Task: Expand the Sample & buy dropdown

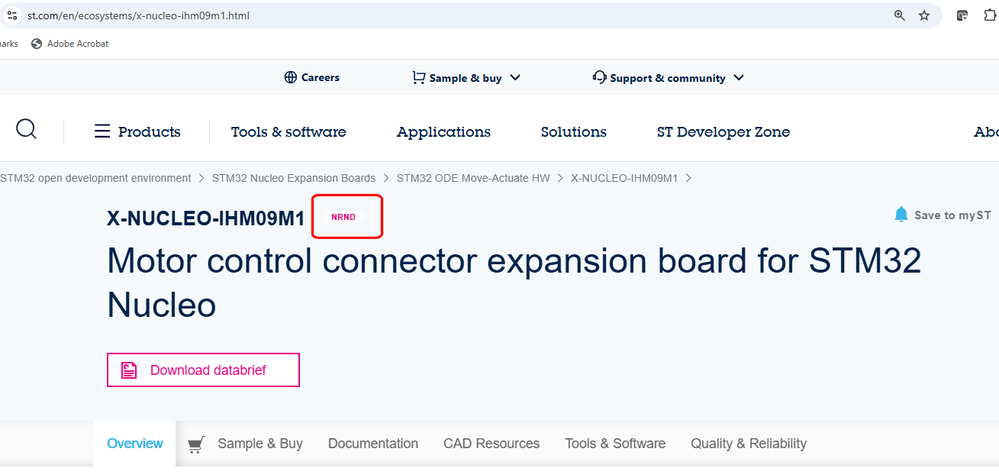Action: 466,78
